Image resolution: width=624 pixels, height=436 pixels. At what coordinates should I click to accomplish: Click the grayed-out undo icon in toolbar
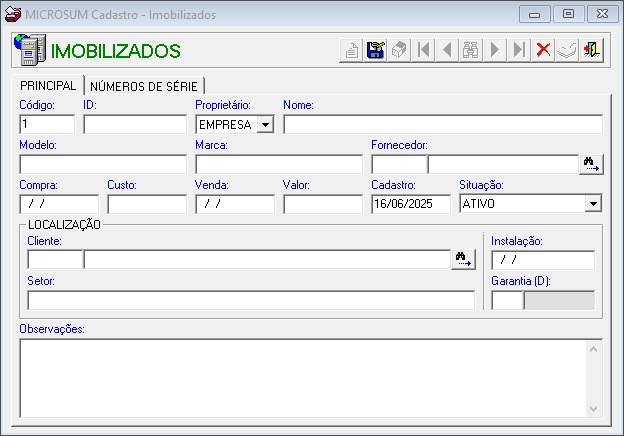pyautogui.click(x=567, y=51)
